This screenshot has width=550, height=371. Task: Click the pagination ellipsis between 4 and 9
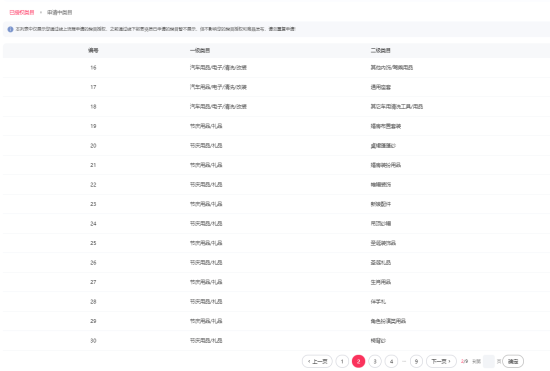click(404, 362)
